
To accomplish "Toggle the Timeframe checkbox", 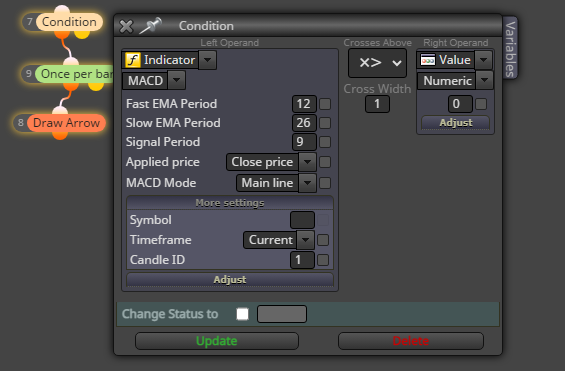I will coord(323,240).
